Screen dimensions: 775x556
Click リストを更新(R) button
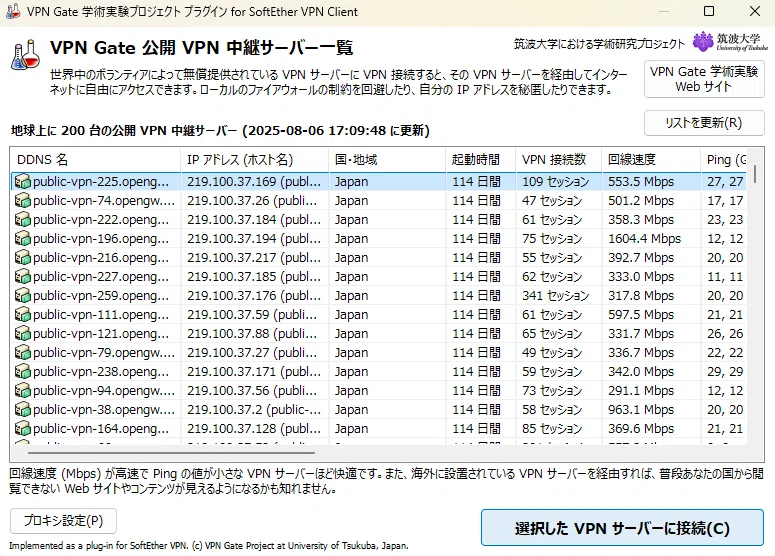(x=704, y=123)
